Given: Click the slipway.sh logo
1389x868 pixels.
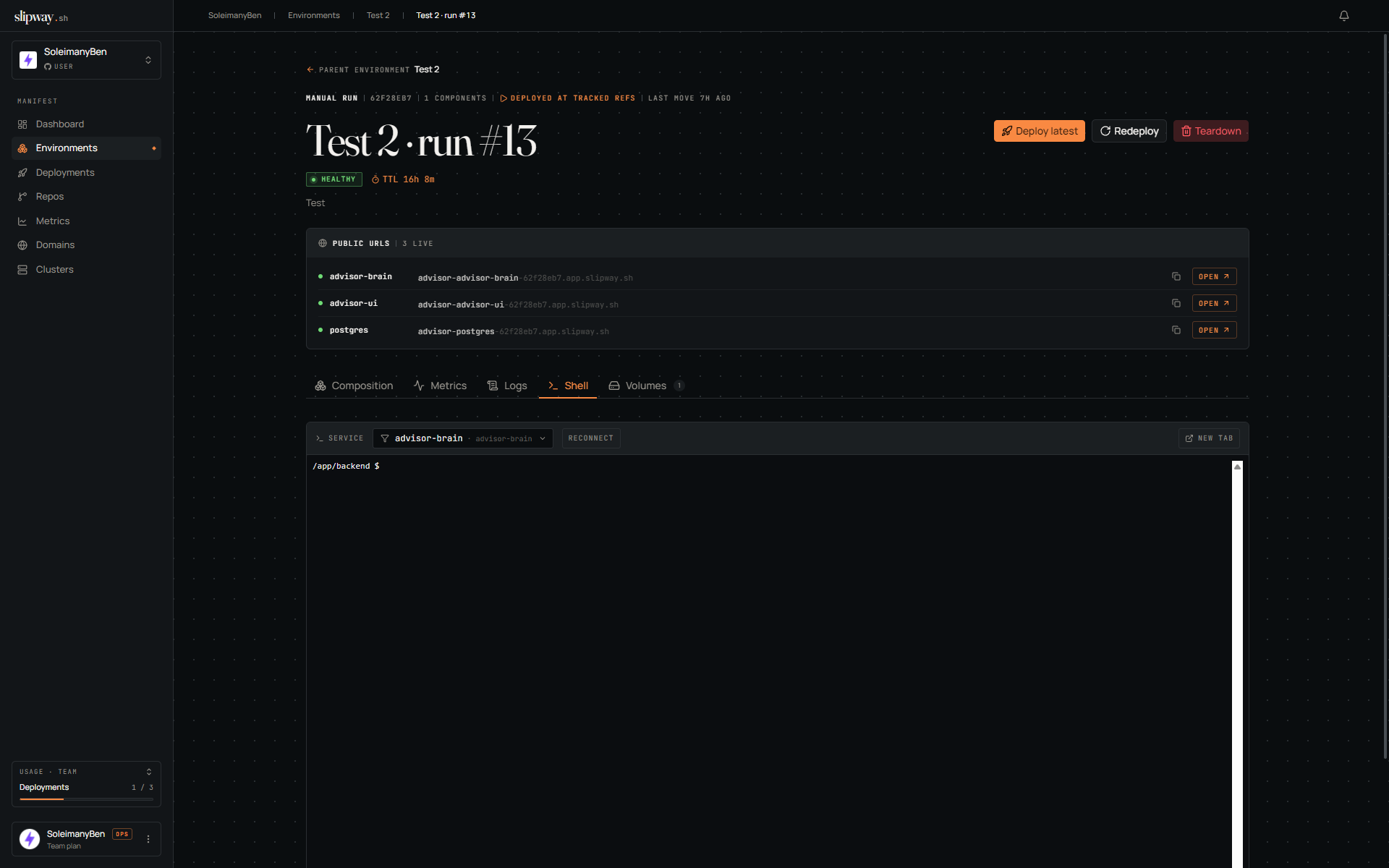Looking at the screenshot, I should pyautogui.click(x=41, y=17).
